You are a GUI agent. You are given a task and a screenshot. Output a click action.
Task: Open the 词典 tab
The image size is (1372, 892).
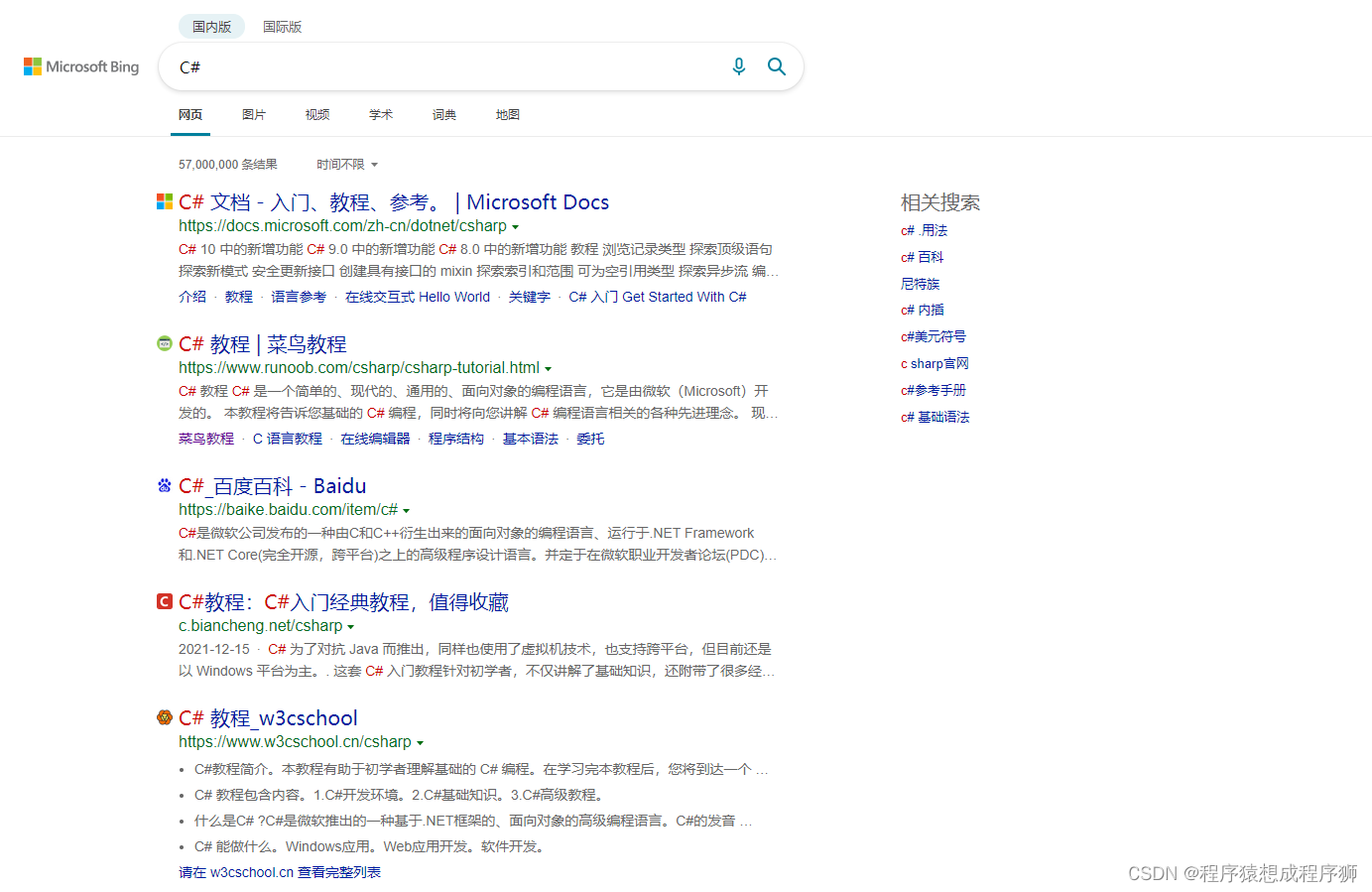tap(444, 115)
